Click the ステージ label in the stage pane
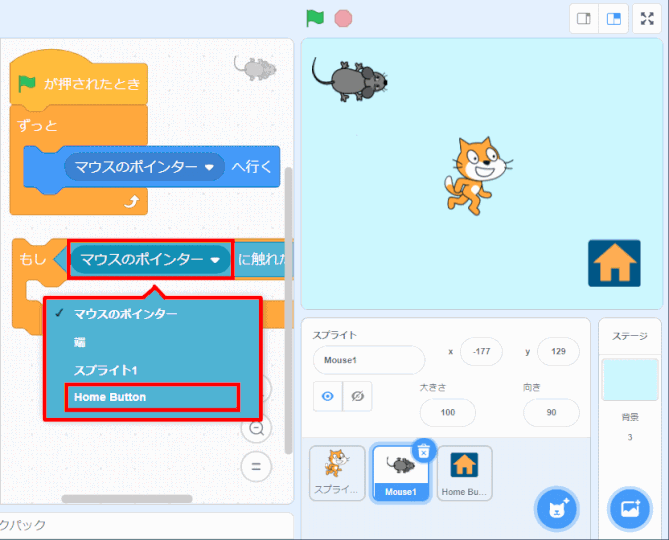 tap(630, 336)
